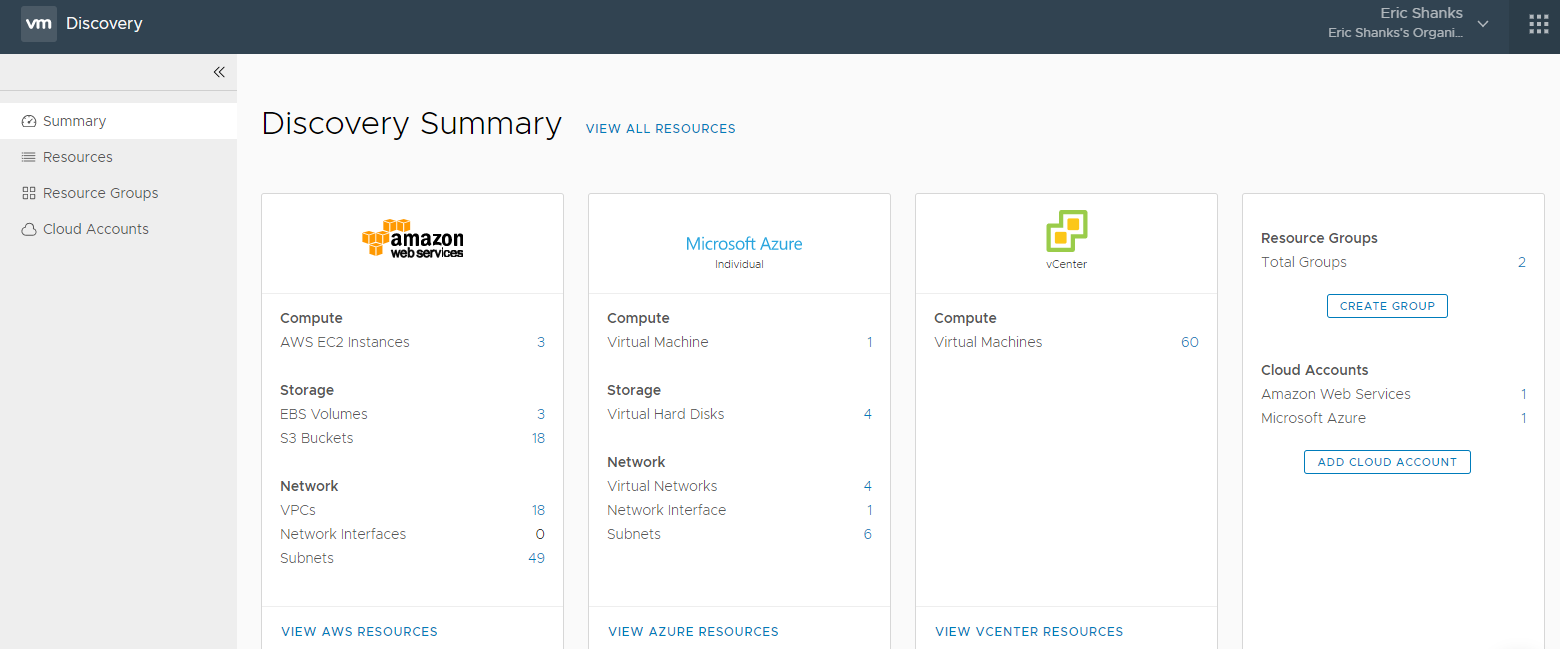Open the apps grid switcher icon
1560x649 pixels.
point(1538,25)
